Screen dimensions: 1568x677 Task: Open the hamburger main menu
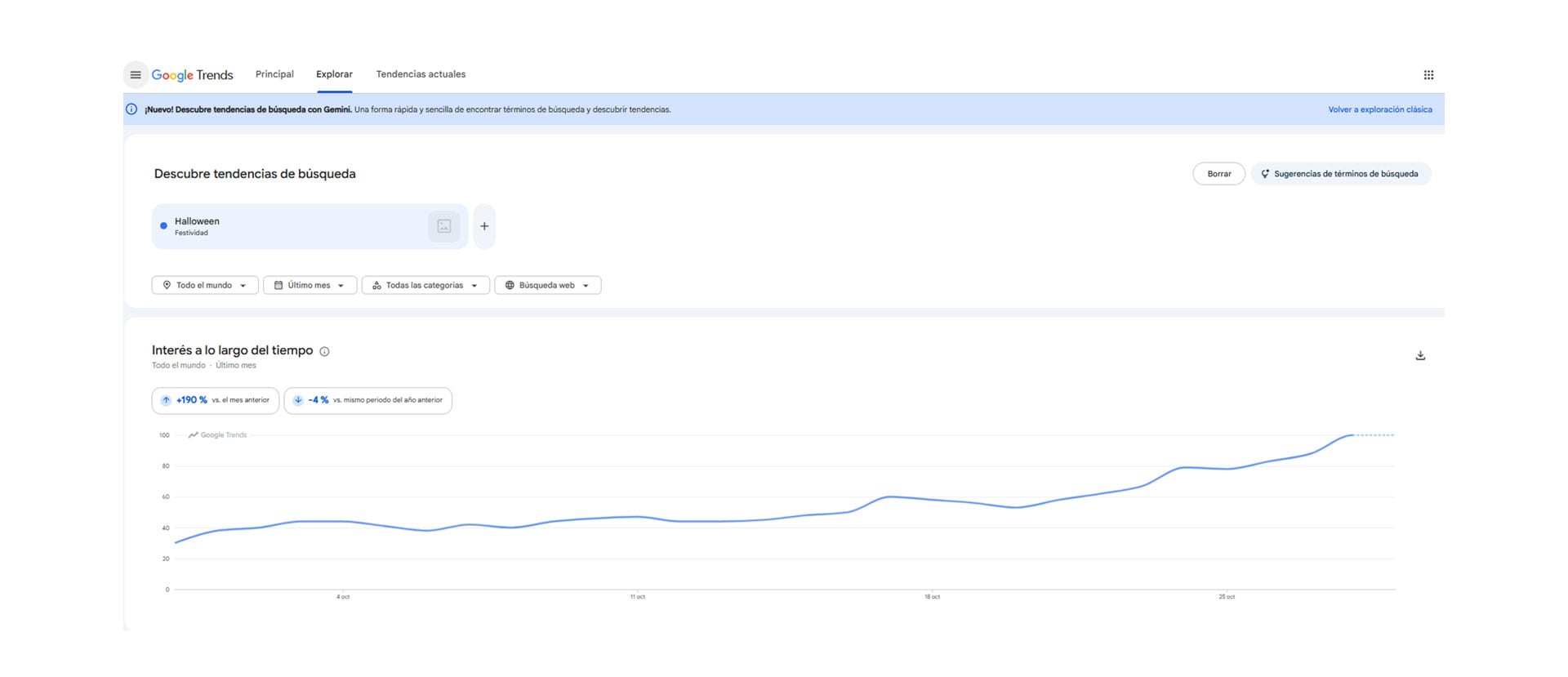[136, 75]
